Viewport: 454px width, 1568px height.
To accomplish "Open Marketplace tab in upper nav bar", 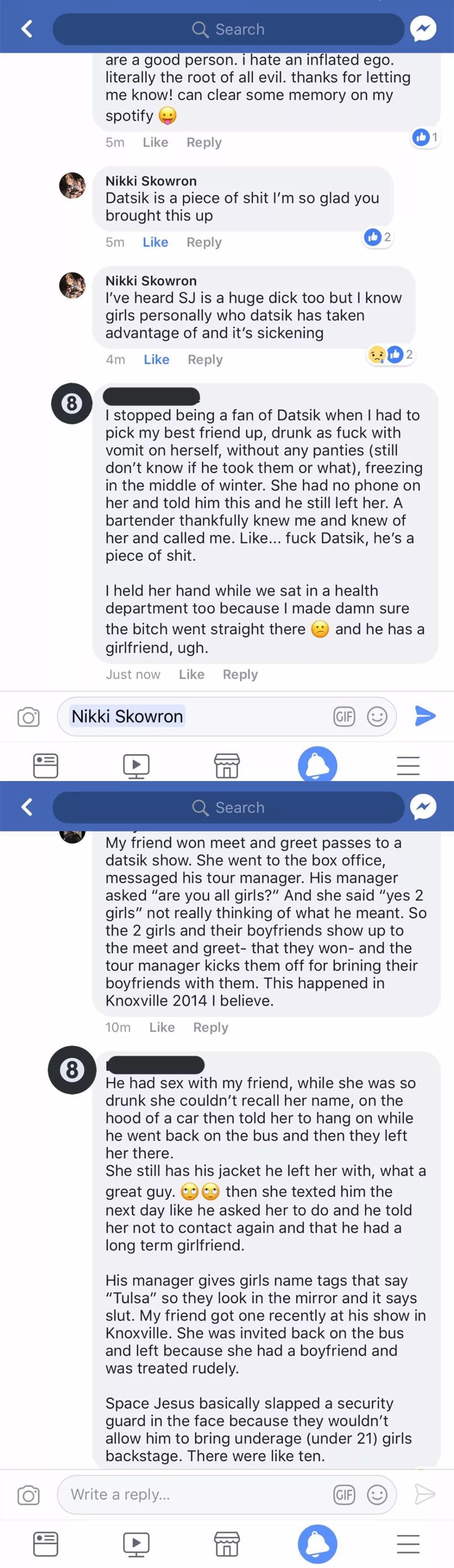I will tap(227, 765).
